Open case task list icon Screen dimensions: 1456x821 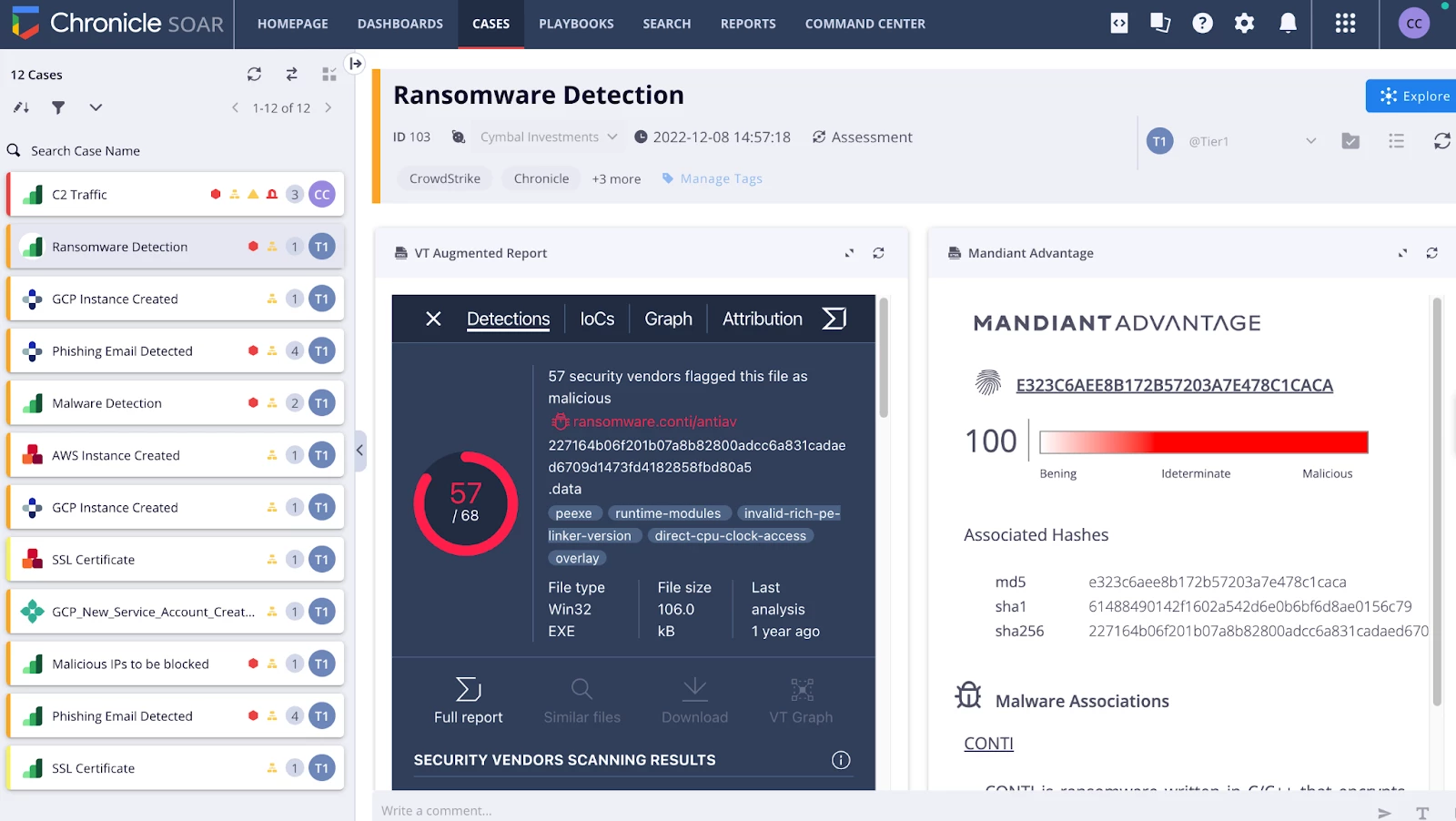[x=1396, y=141]
